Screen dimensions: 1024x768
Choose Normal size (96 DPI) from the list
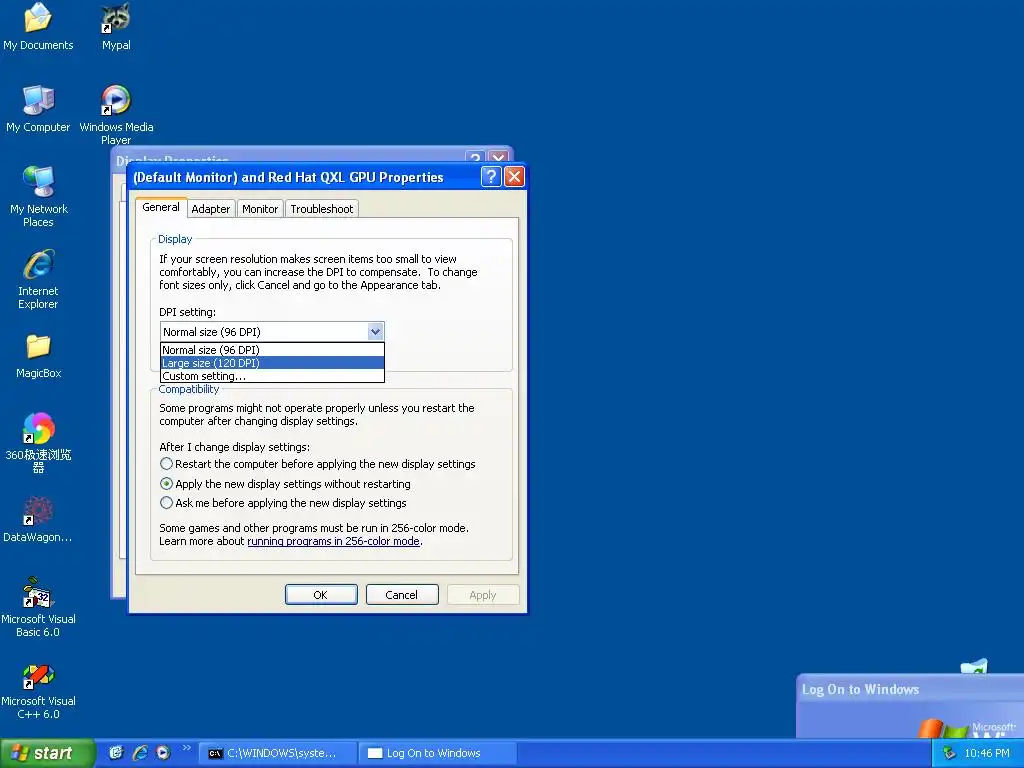272,350
